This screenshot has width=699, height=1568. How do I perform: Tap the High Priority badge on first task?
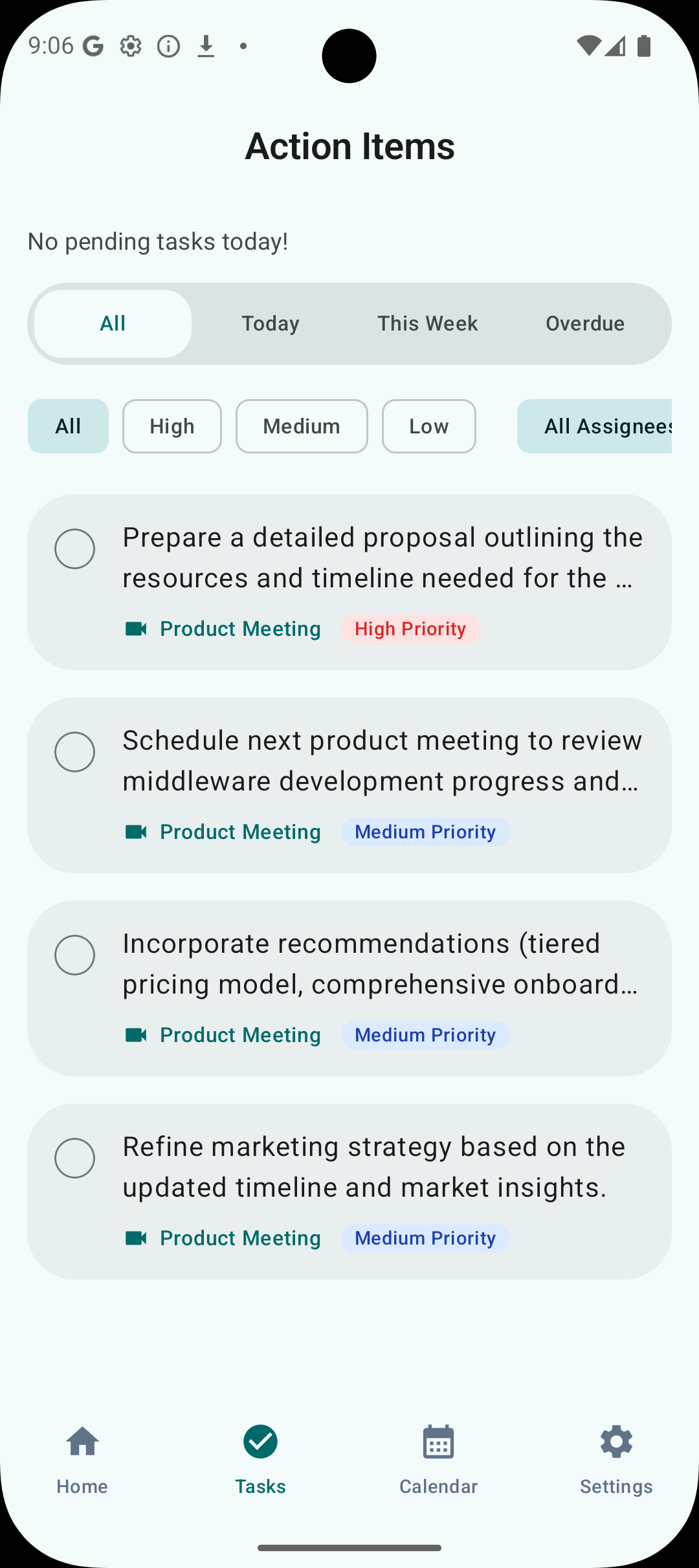411,628
